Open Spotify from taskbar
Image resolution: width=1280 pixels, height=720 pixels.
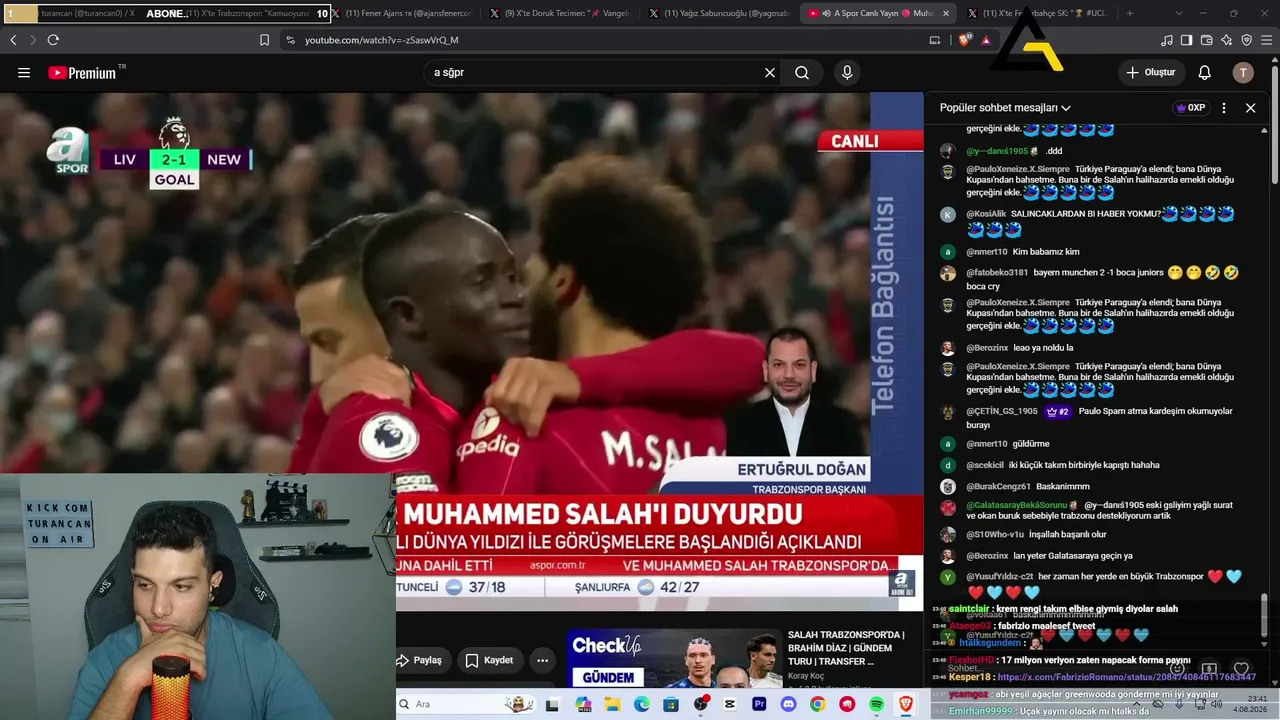click(877, 704)
